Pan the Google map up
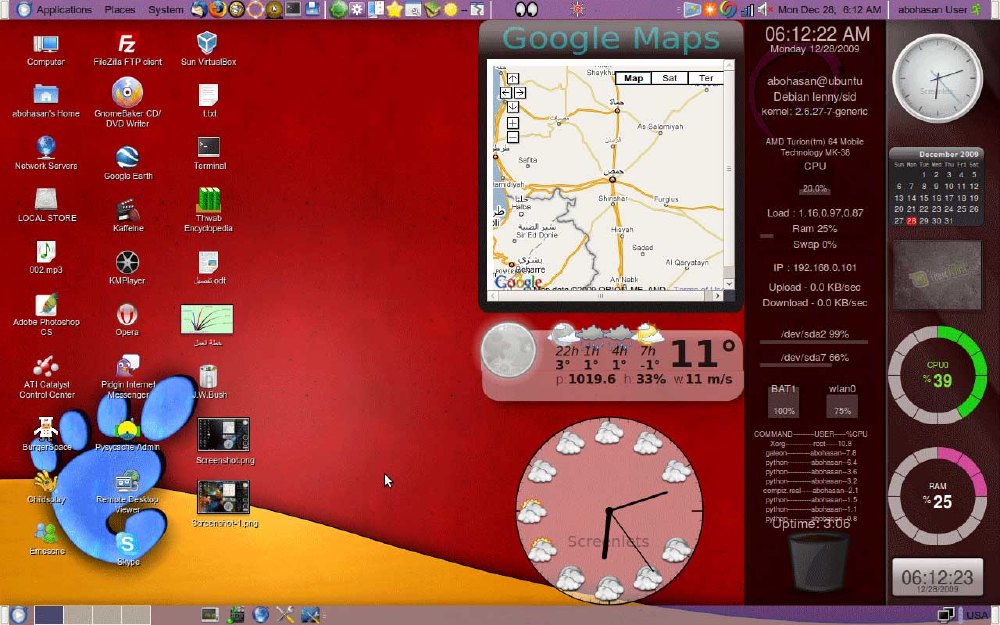 (x=513, y=78)
